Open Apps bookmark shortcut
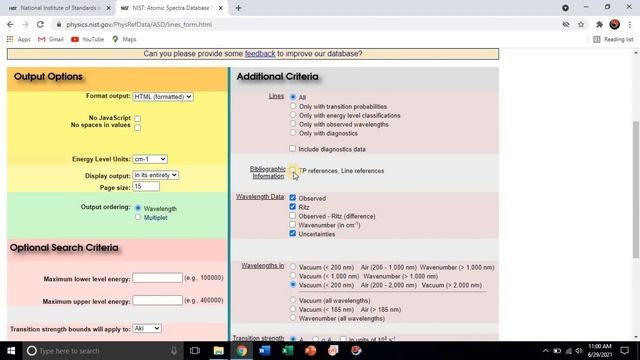640x360 pixels. [19, 39]
